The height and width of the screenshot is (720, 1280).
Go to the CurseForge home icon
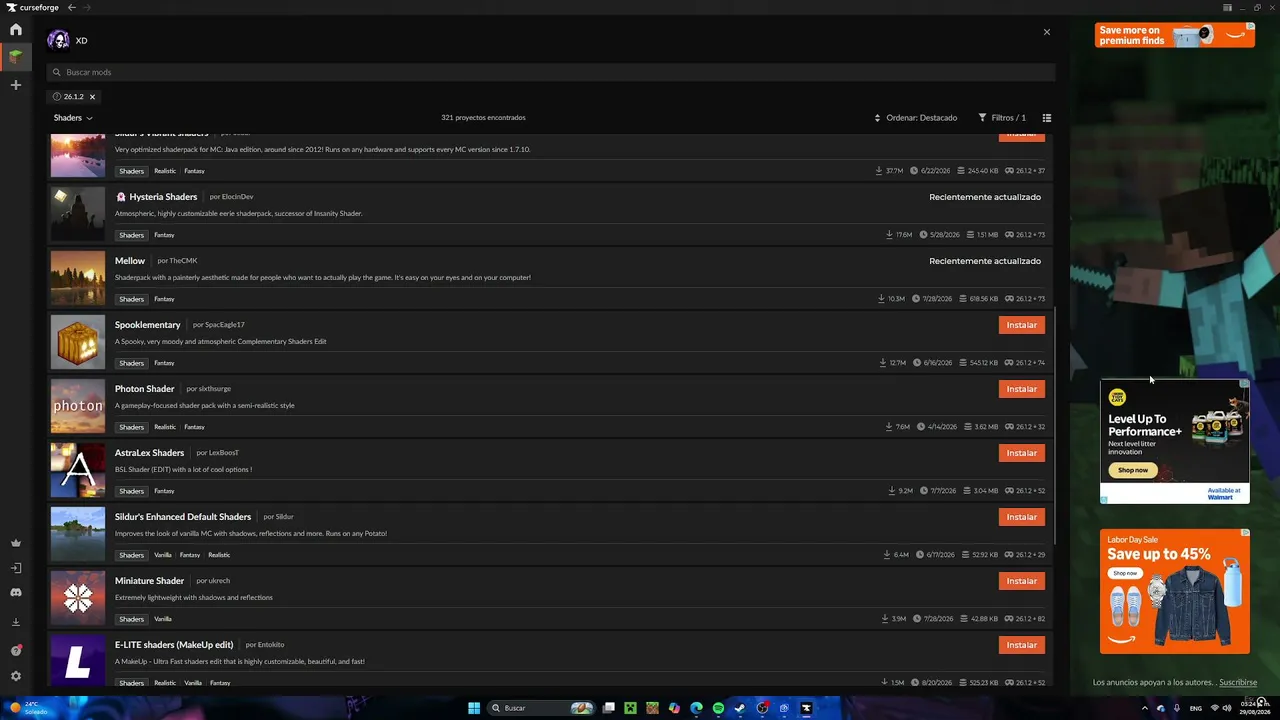(15, 30)
